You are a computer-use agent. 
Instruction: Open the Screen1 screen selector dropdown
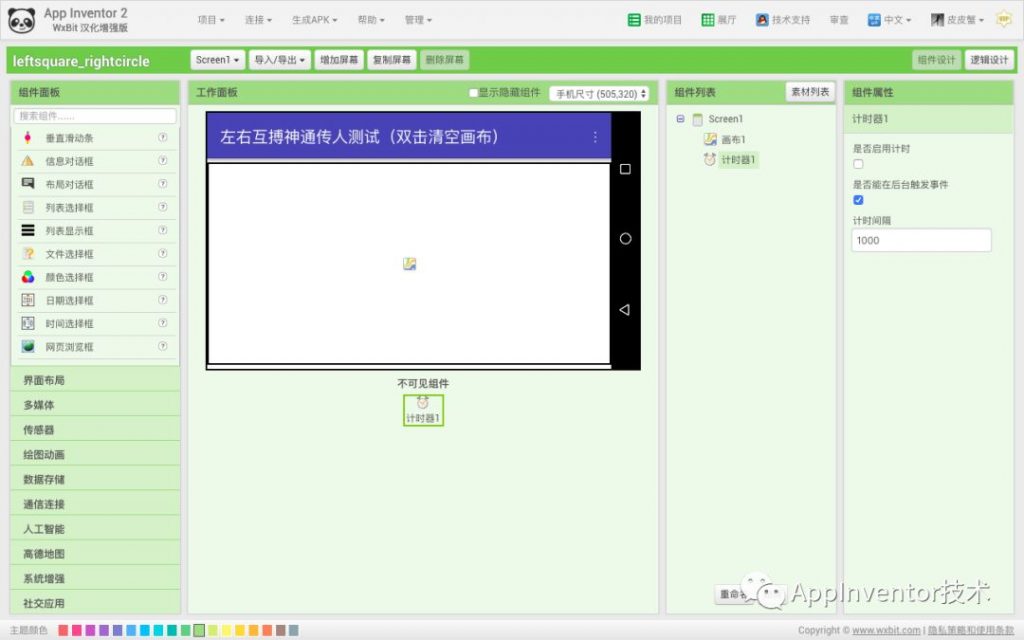[216, 59]
